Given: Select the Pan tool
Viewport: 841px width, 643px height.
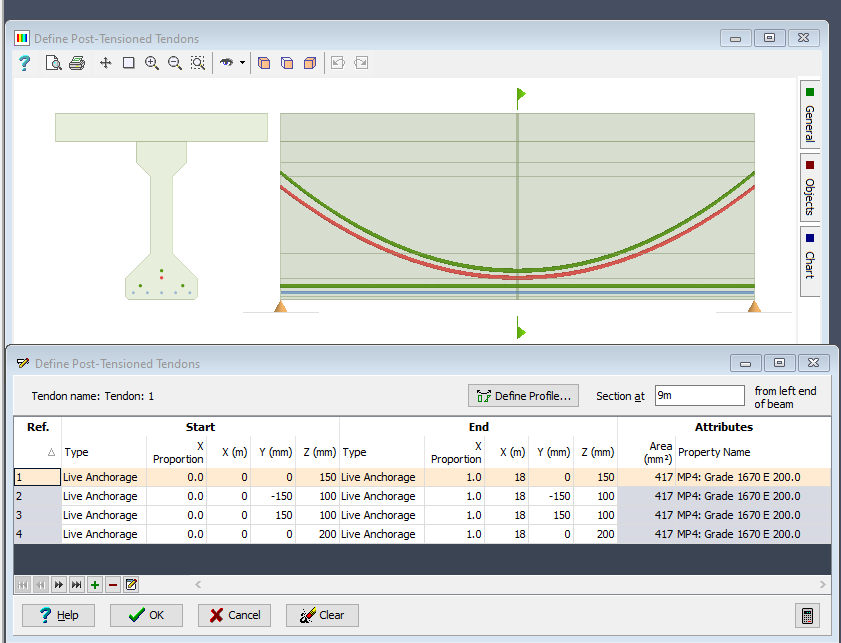Looking at the screenshot, I should pos(104,62).
